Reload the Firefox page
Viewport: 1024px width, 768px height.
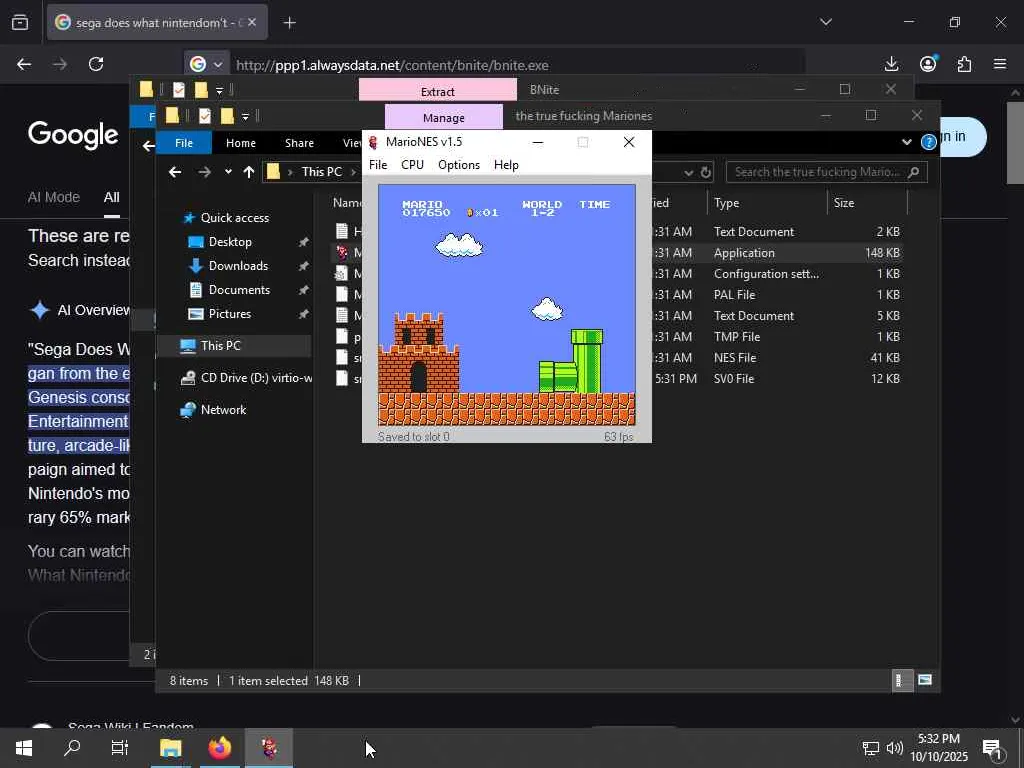coord(96,64)
